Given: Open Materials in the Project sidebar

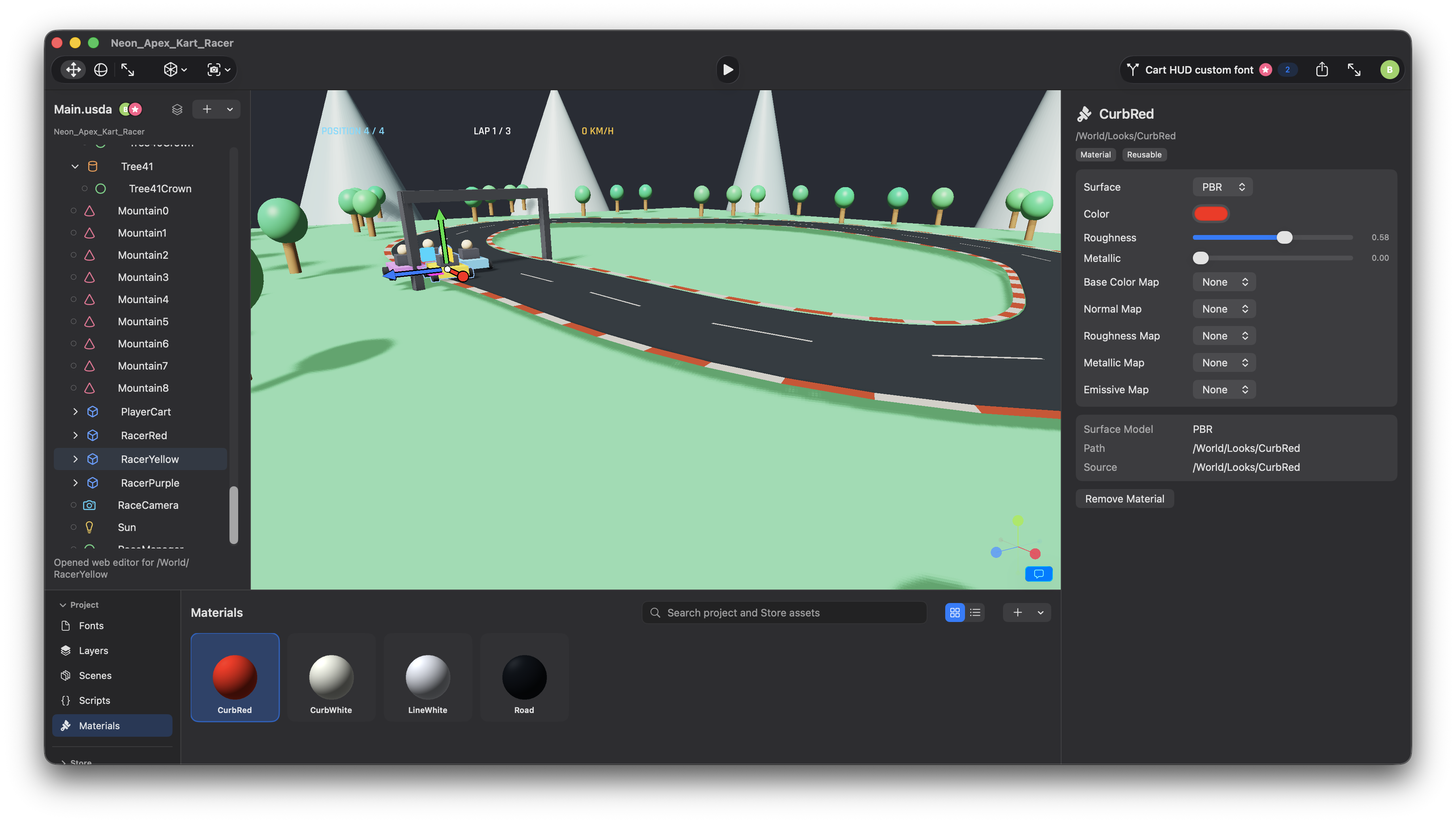Looking at the screenshot, I should 112,725.
